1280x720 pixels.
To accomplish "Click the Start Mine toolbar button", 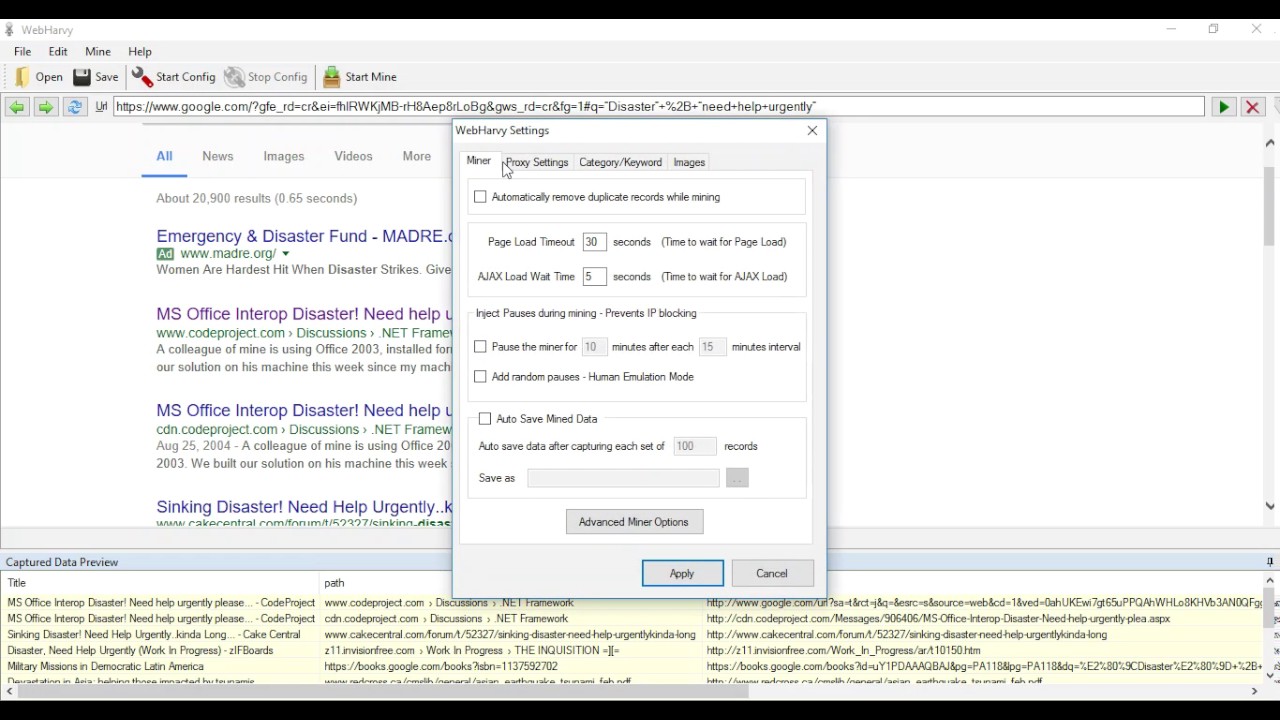I will [x=360, y=77].
